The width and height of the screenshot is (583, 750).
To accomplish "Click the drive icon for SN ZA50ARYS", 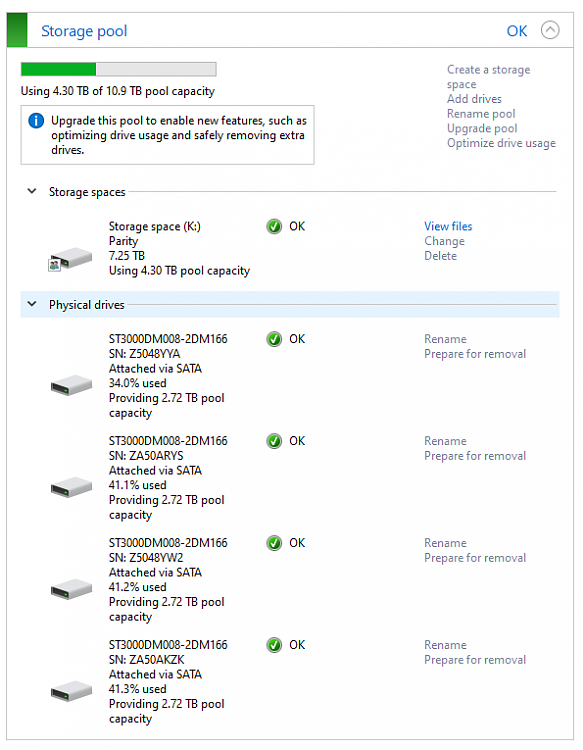I will pos(71,487).
